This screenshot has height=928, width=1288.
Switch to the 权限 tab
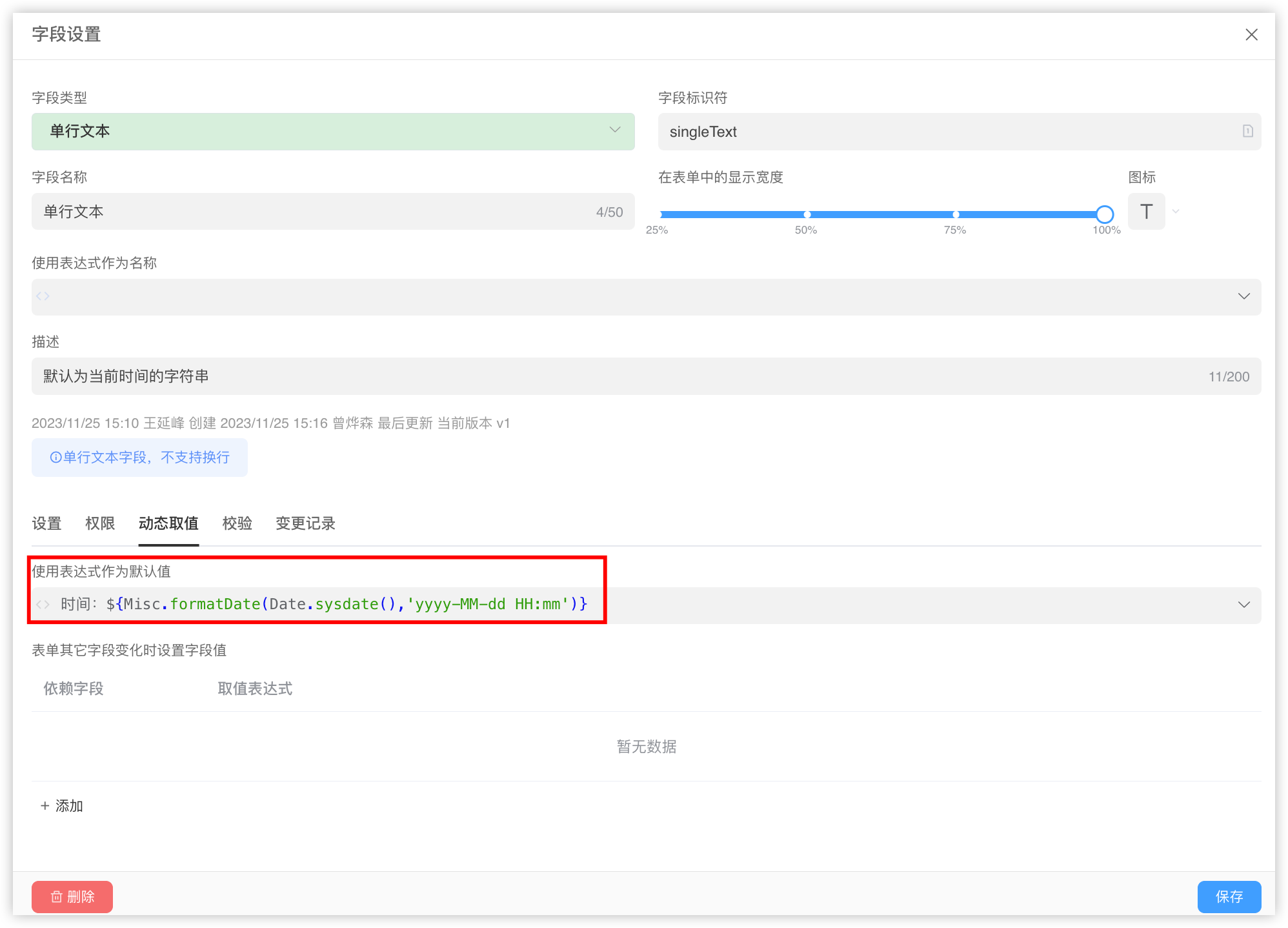click(x=100, y=523)
